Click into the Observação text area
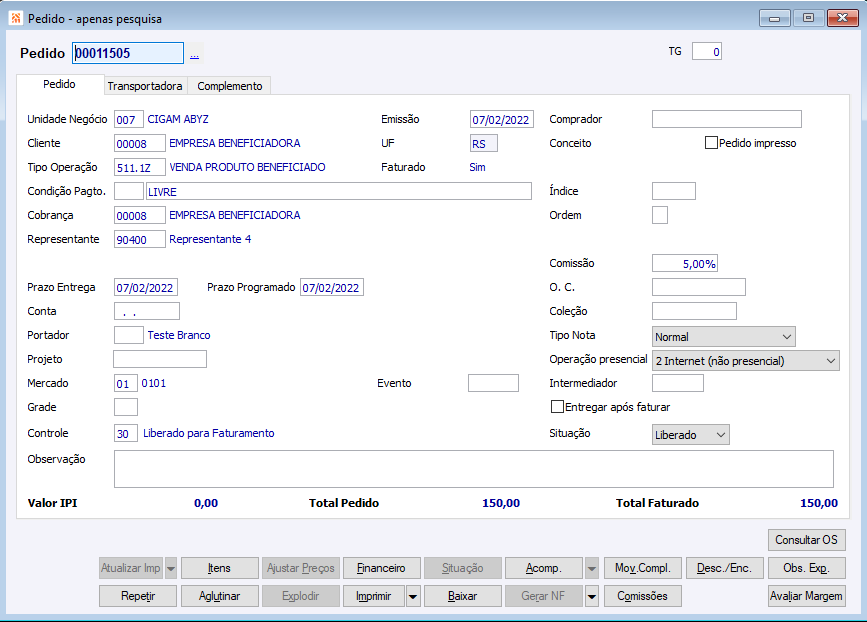This screenshot has width=867, height=622. pos(473,468)
